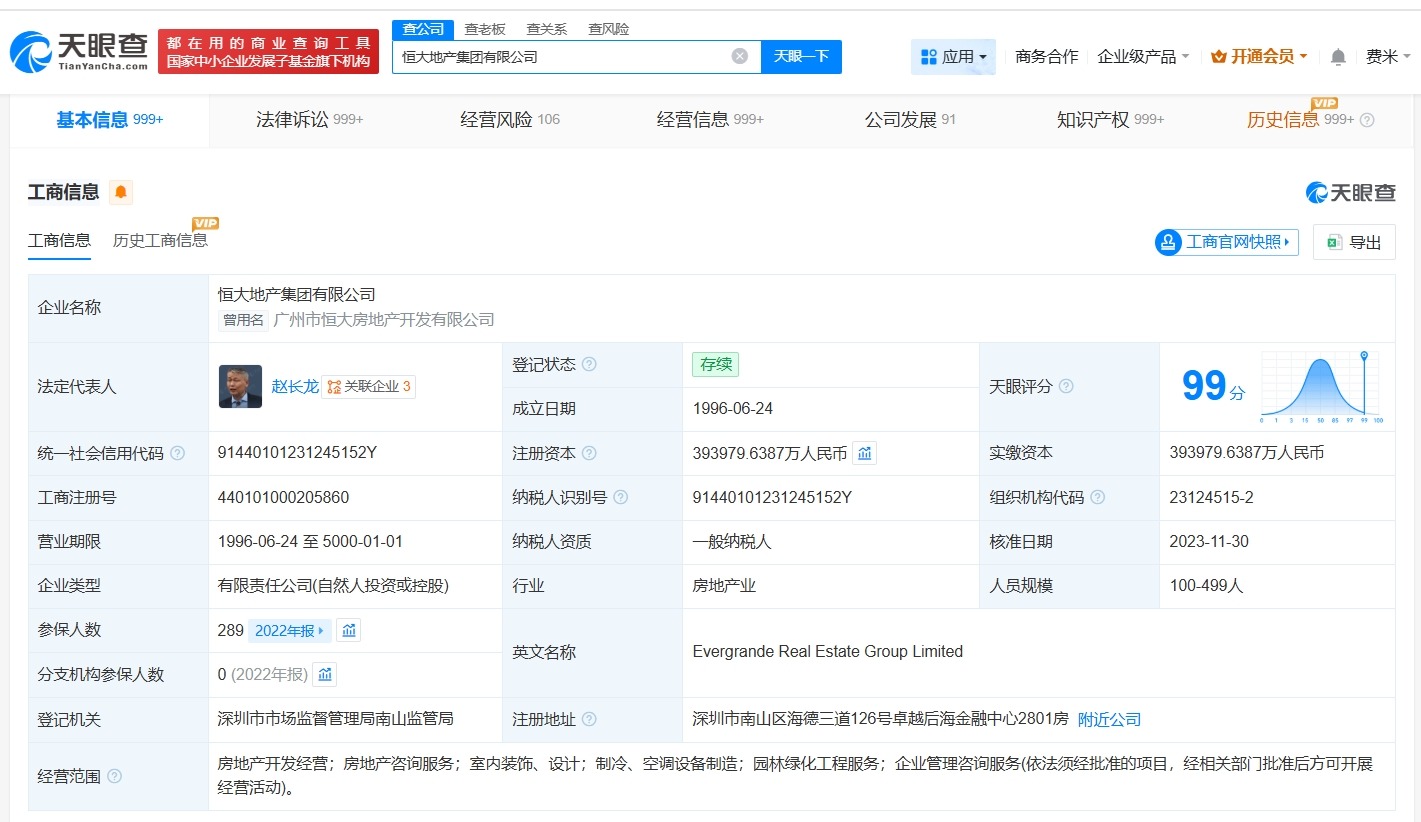This screenshot has height=822, width=1421.
Task: Click the help icon next to 天眼评分
Action: tap(1066, 386)
